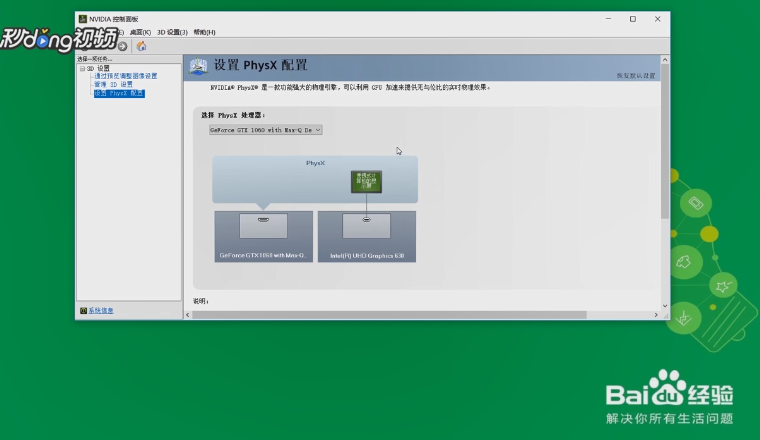Select 设置 PhysX 配置 tree item
760x440 pixels.
click(119, 93)
